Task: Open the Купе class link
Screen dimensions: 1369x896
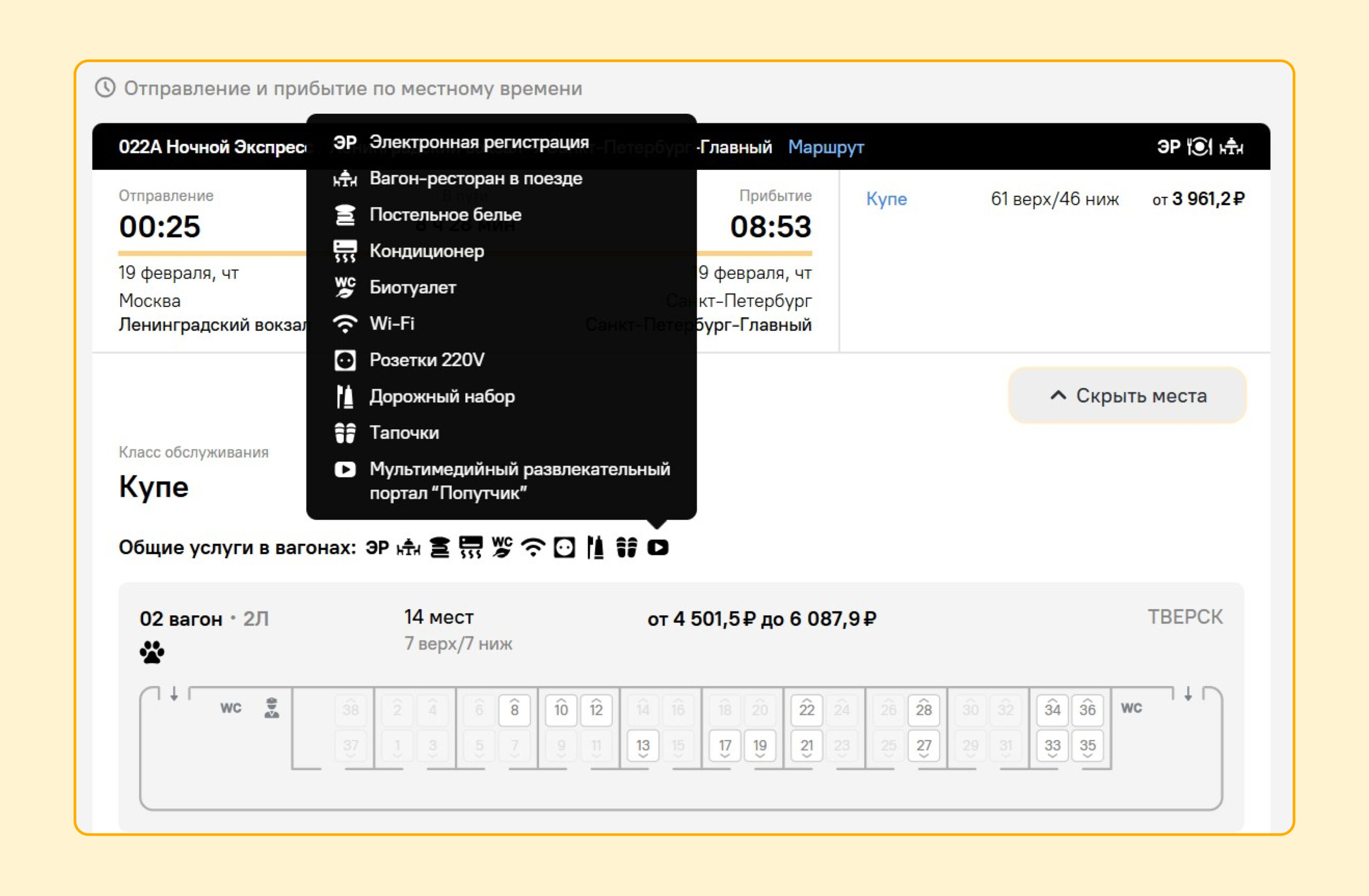Action: [887, 199]
